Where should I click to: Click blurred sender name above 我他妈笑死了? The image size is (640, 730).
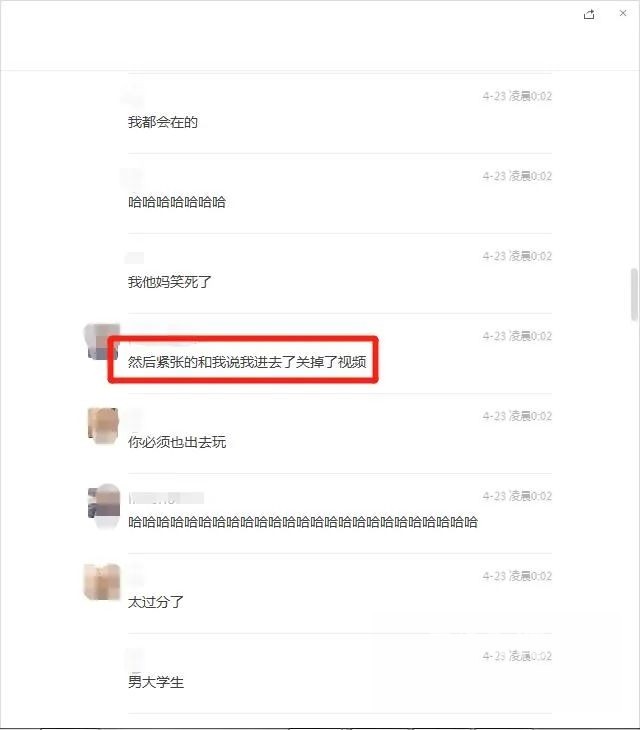click(x=135, y=257)
